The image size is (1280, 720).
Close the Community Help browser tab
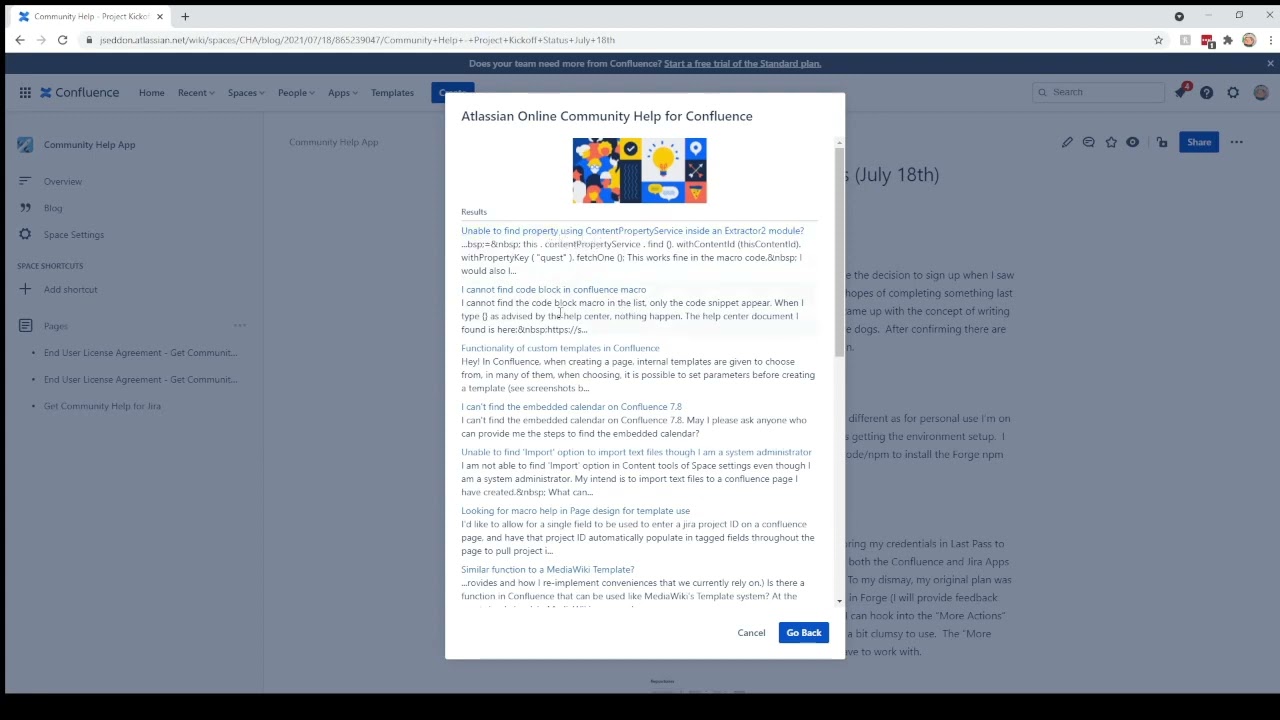click(x=159, y=16)
